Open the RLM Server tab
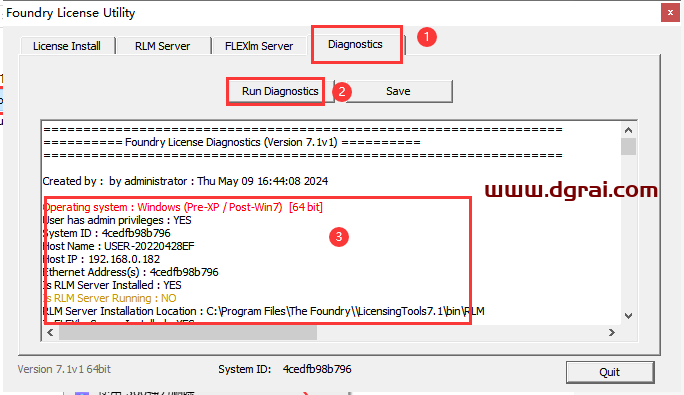This screenshot has width=684, height=395. [162, 46]
